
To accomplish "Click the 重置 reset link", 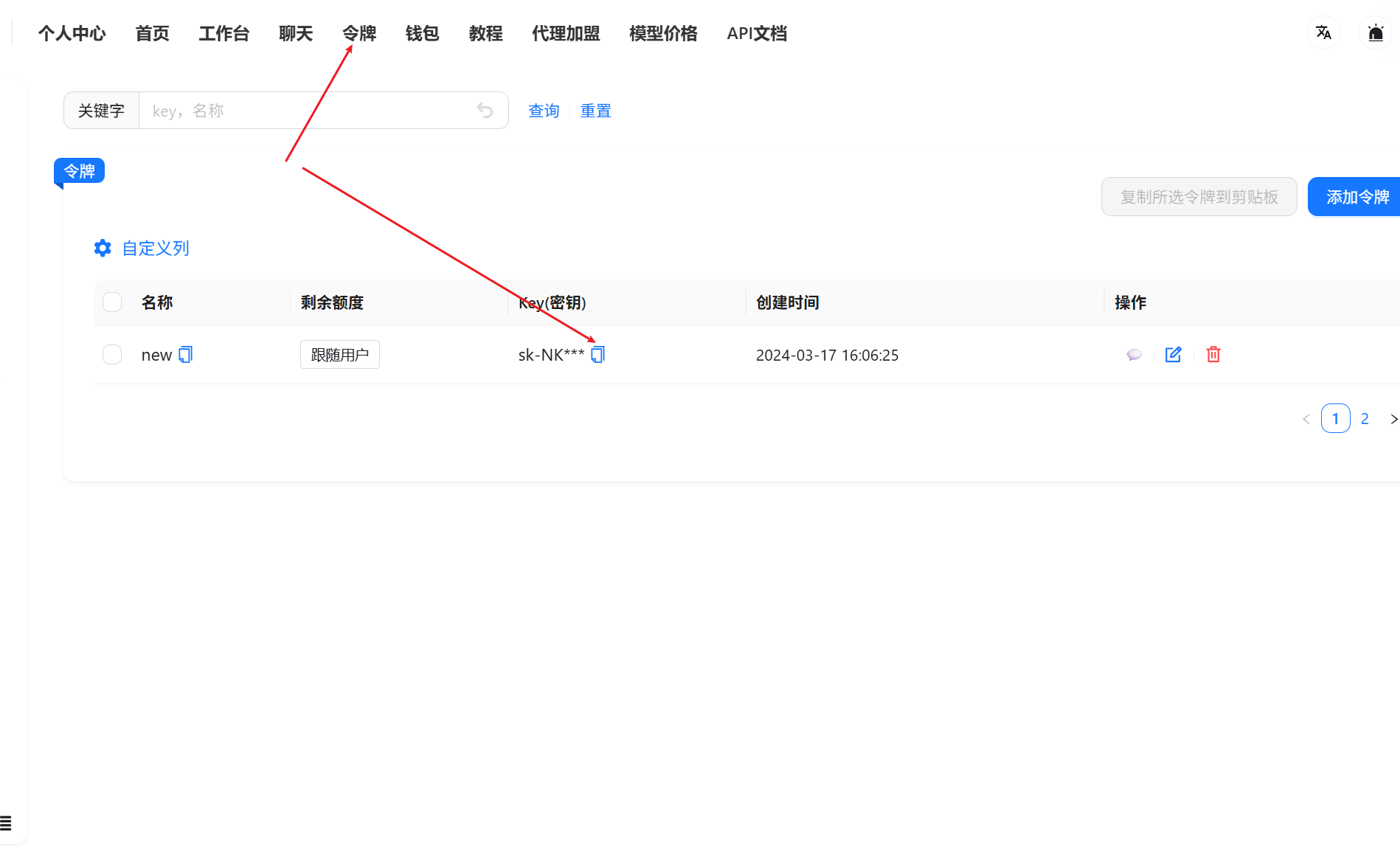I will tap(595, 111).
